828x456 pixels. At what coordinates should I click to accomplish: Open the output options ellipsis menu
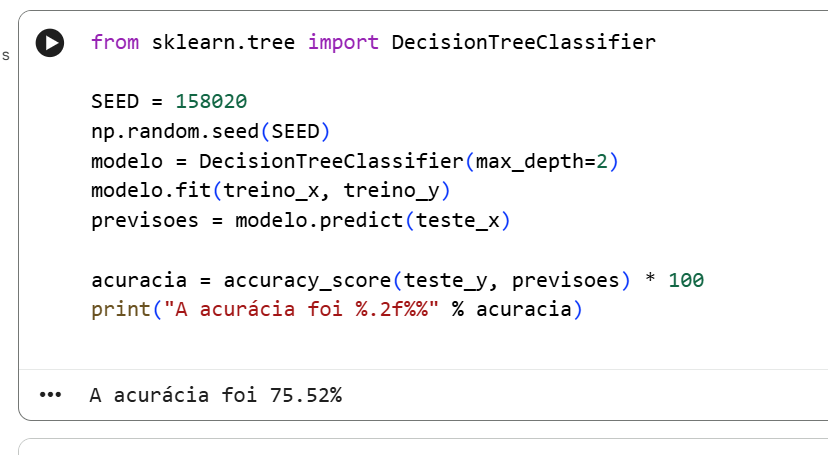pos(49,395)
